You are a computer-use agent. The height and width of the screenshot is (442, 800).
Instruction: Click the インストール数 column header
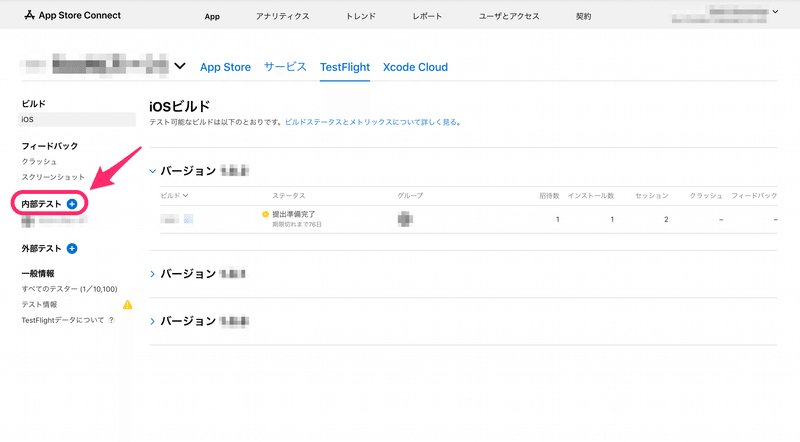pos(591,195)
